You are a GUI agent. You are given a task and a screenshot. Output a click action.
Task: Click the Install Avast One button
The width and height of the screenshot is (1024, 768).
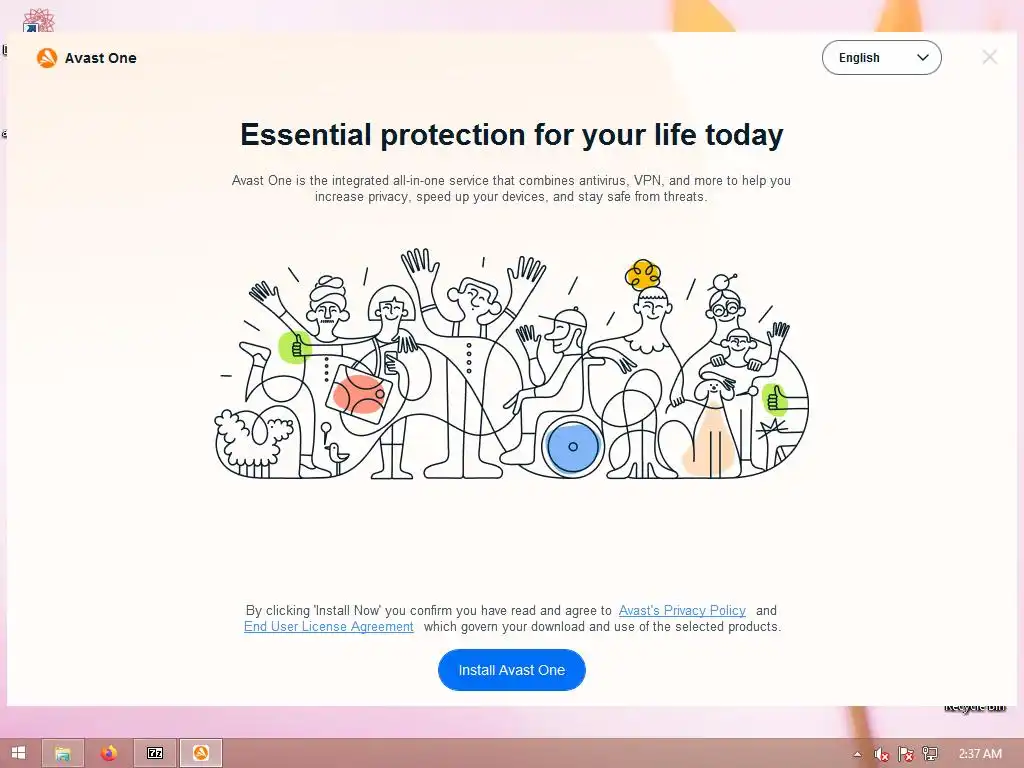511,670
